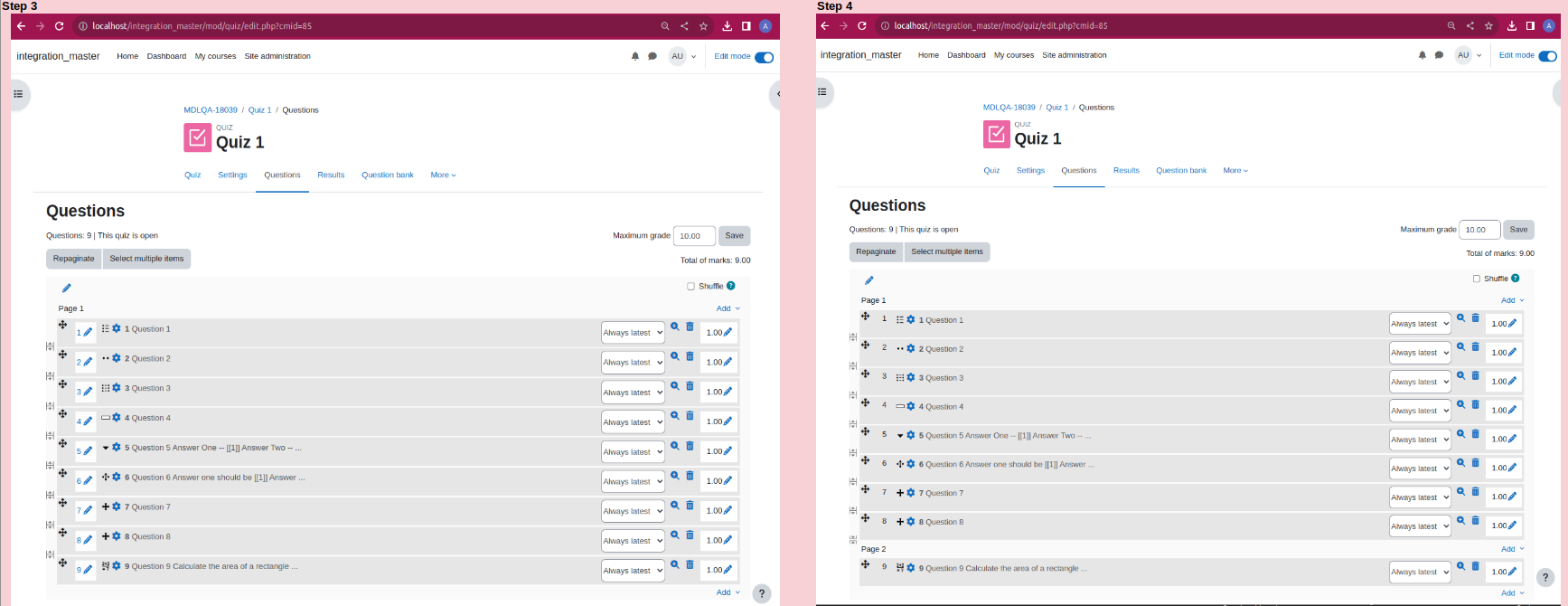Image resolution: width=1568 pixels, height=606 pixels.
Task: Open Shuffle help icon in Step 3
Action: 731,286
